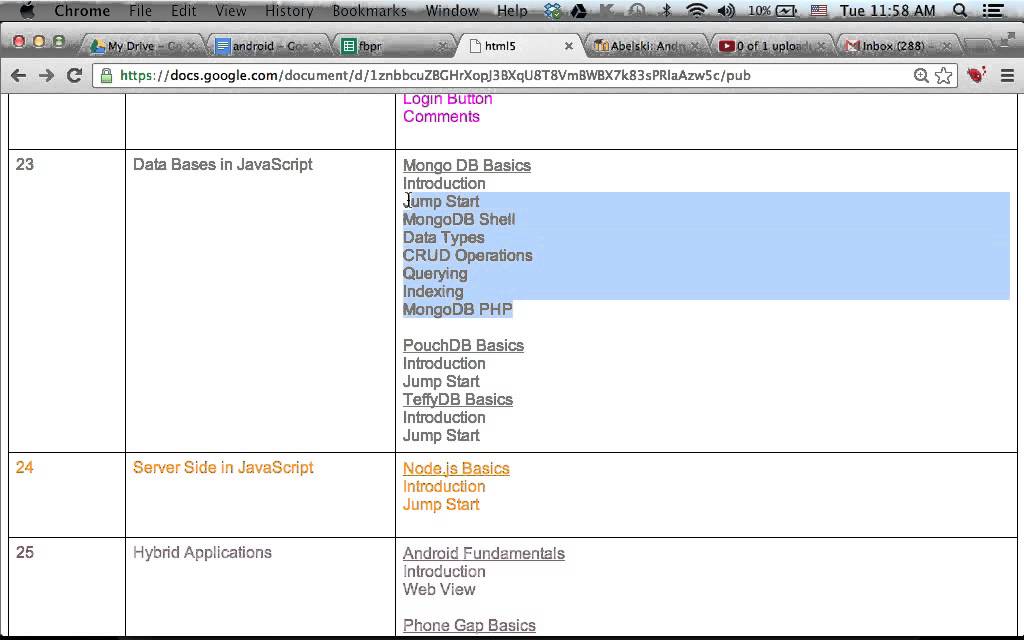Switch to the My Drive tab

pos(144,46)
